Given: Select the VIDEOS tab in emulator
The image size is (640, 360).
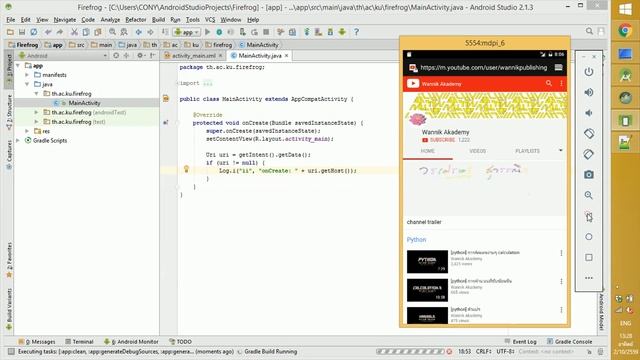Looking at the screenshot, I should pyautogui.click(x=477, y=151).
